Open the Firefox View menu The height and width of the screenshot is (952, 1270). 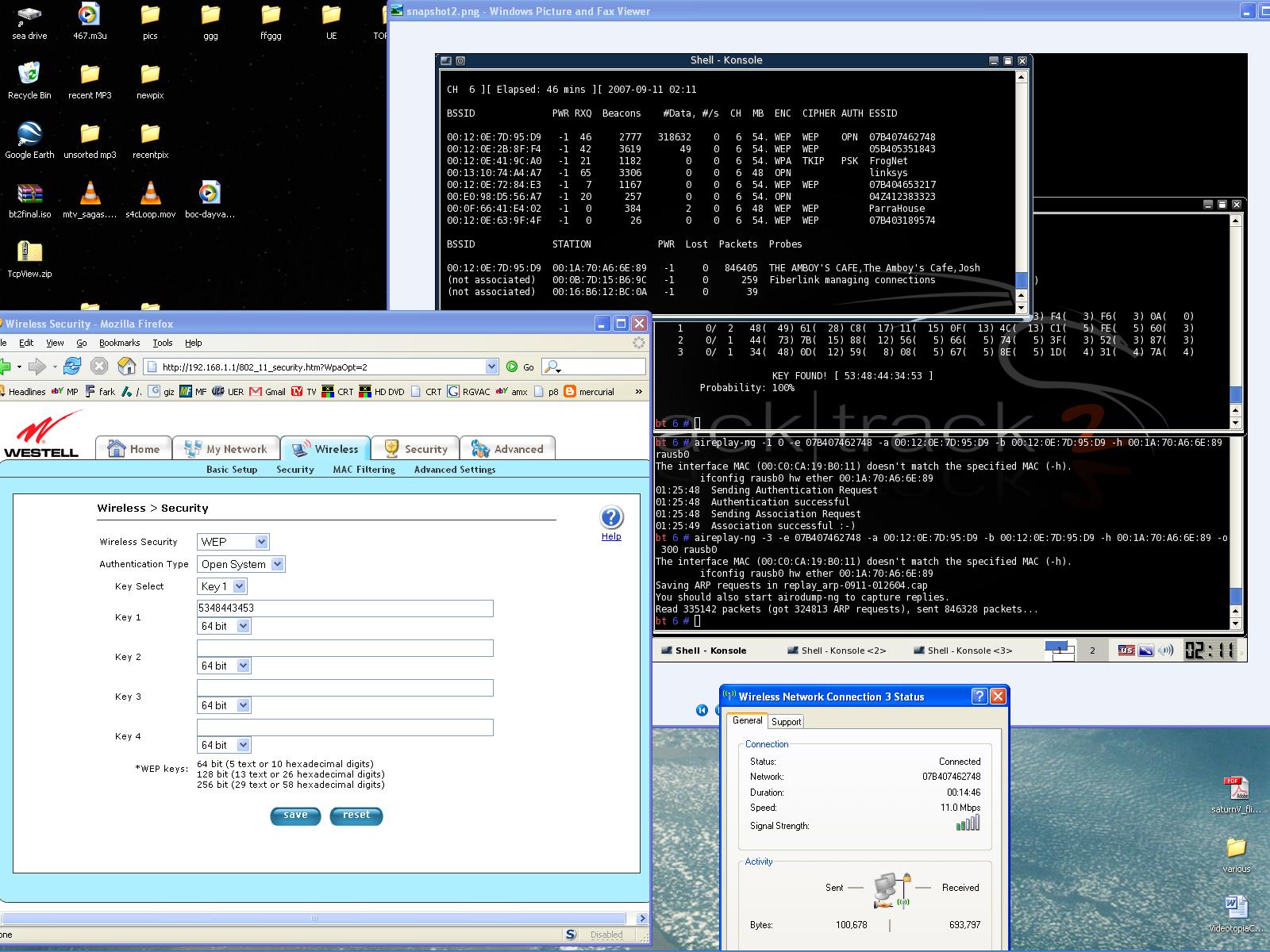coord(55,343)
